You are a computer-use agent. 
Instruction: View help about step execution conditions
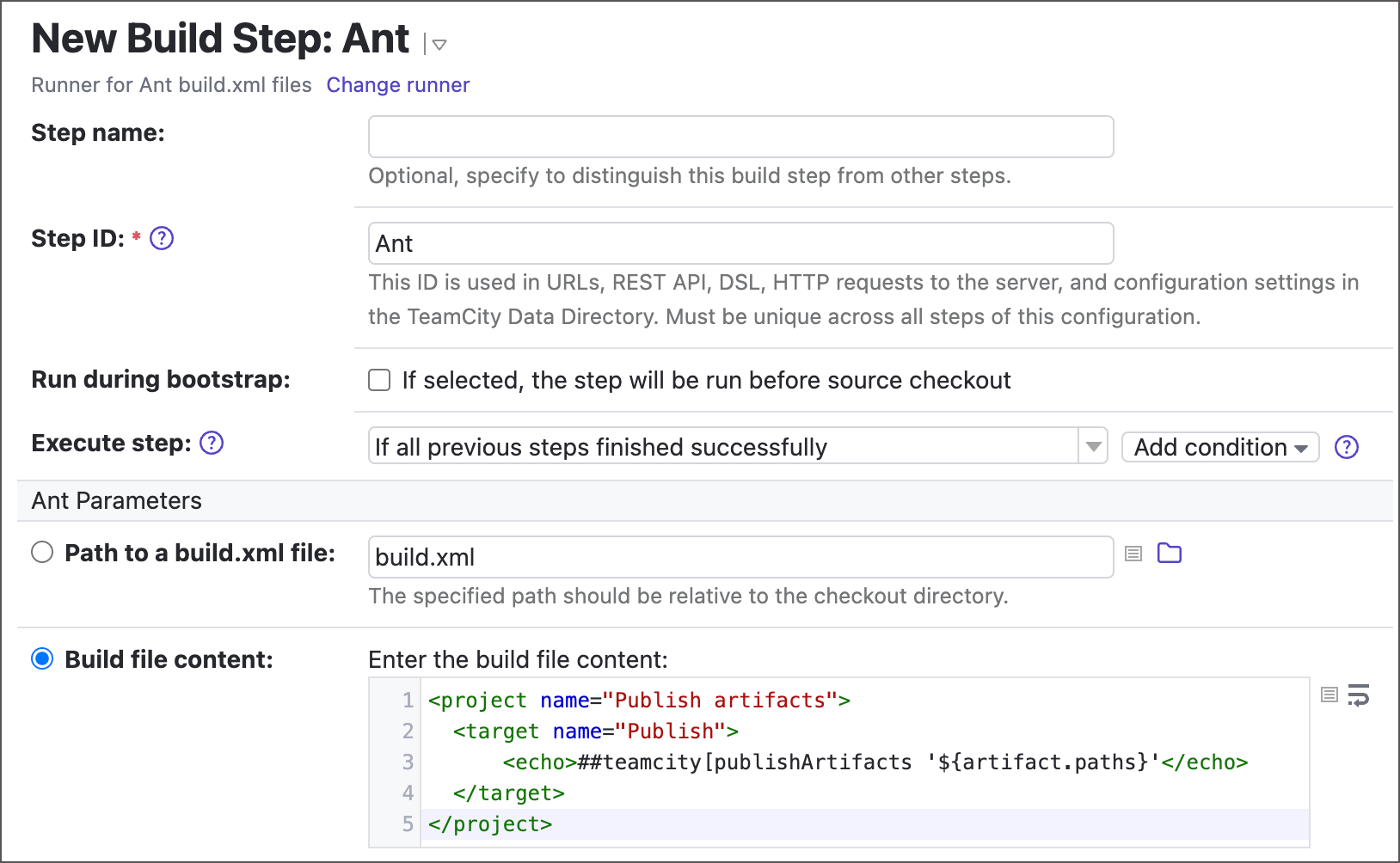(x=1347, y=447)
